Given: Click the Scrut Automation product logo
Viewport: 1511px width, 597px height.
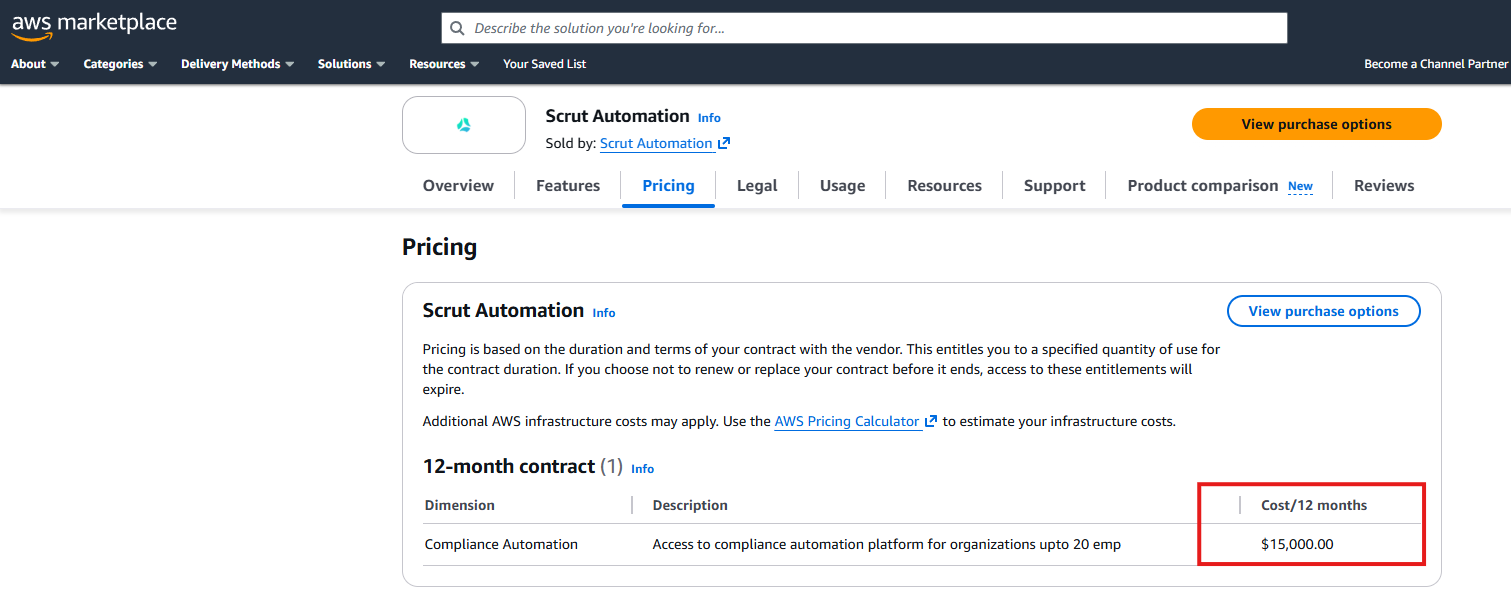Looking at the screenshot, I should coord(463,125).
